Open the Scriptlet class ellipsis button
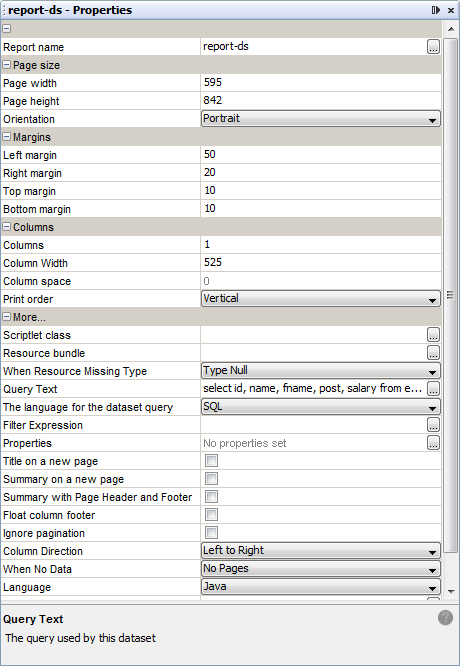The image size is (460, 666). (x=433, y=335)
